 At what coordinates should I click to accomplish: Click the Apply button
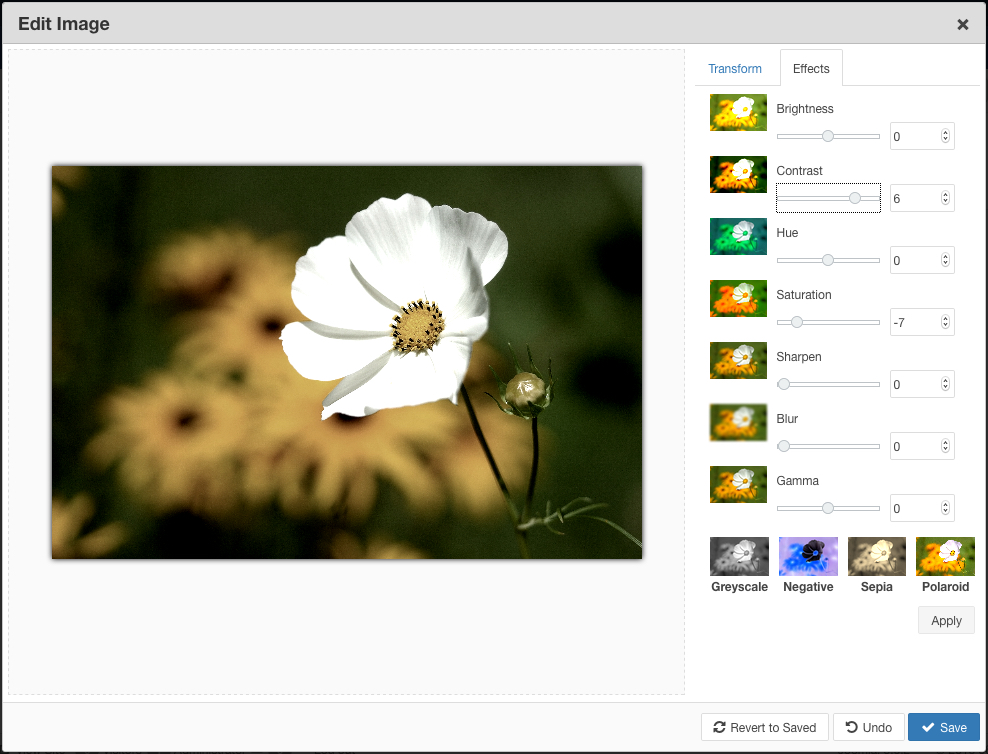[945, 620]
